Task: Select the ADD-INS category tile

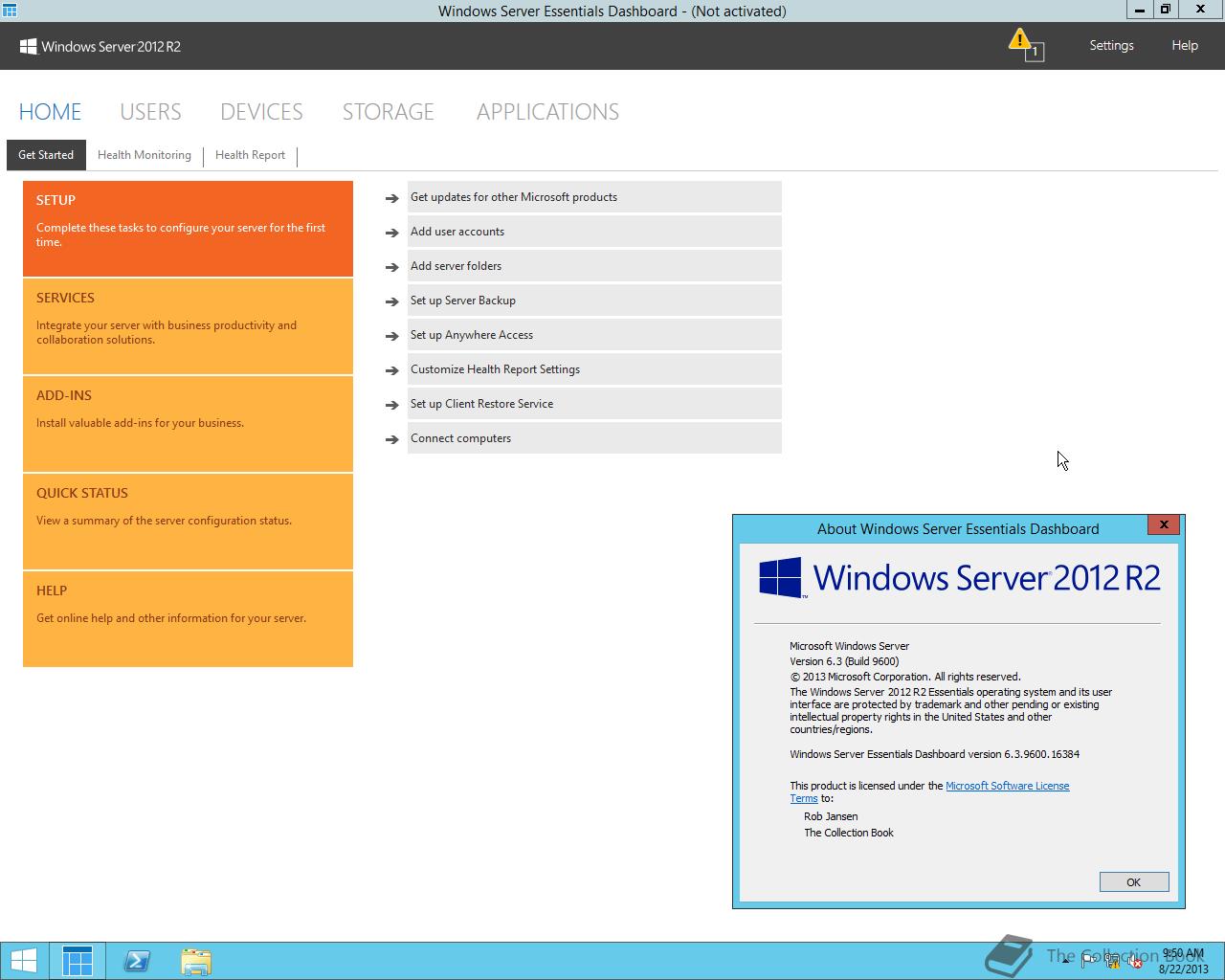Action: [x=188, y=423]
